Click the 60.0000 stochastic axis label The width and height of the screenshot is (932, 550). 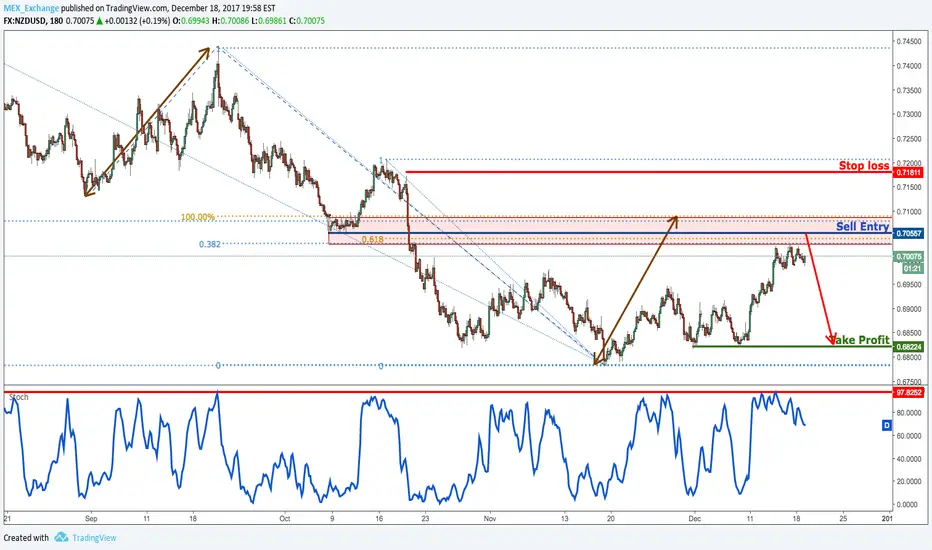click(909, 436)
